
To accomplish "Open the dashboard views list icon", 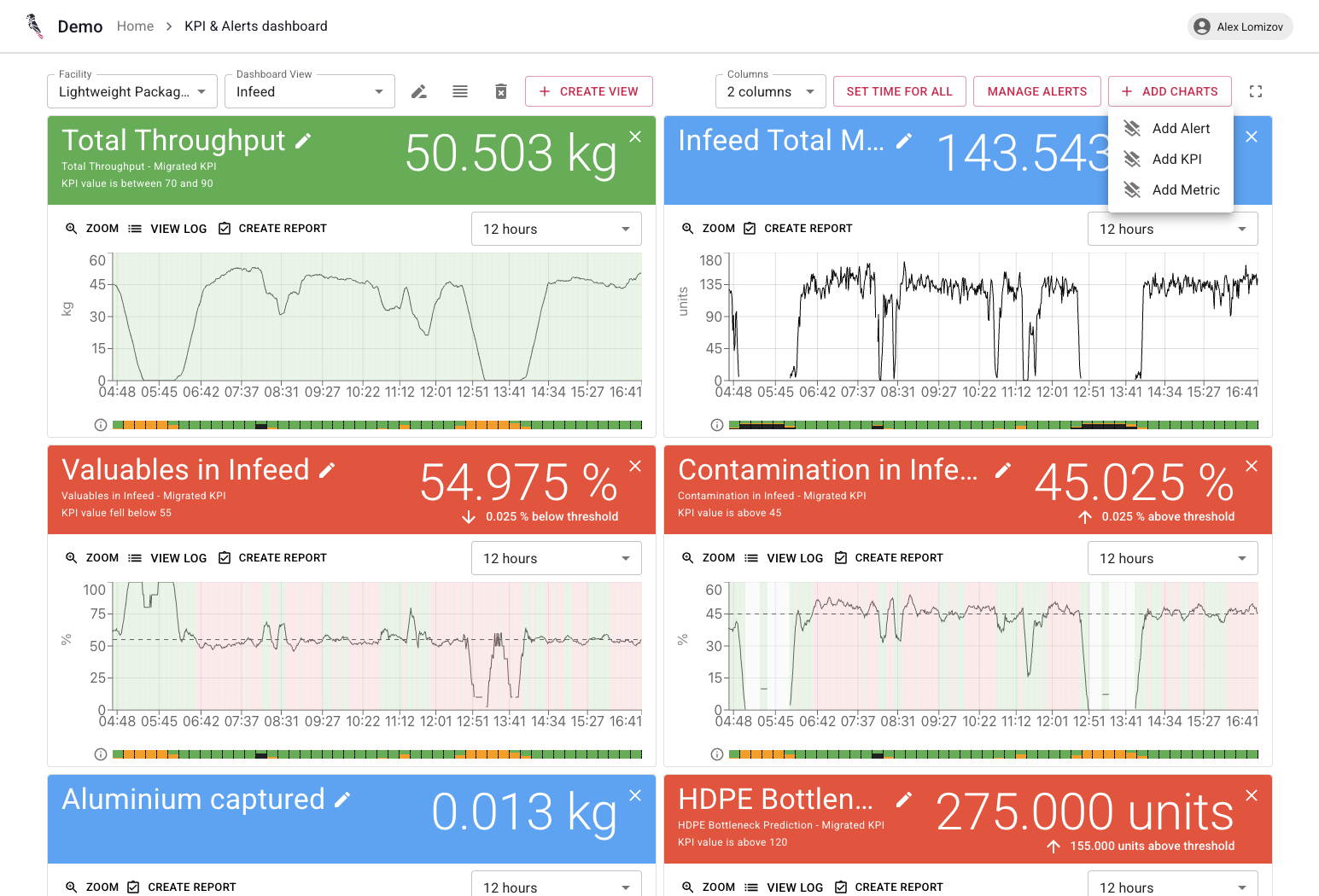I will [460, 90].
